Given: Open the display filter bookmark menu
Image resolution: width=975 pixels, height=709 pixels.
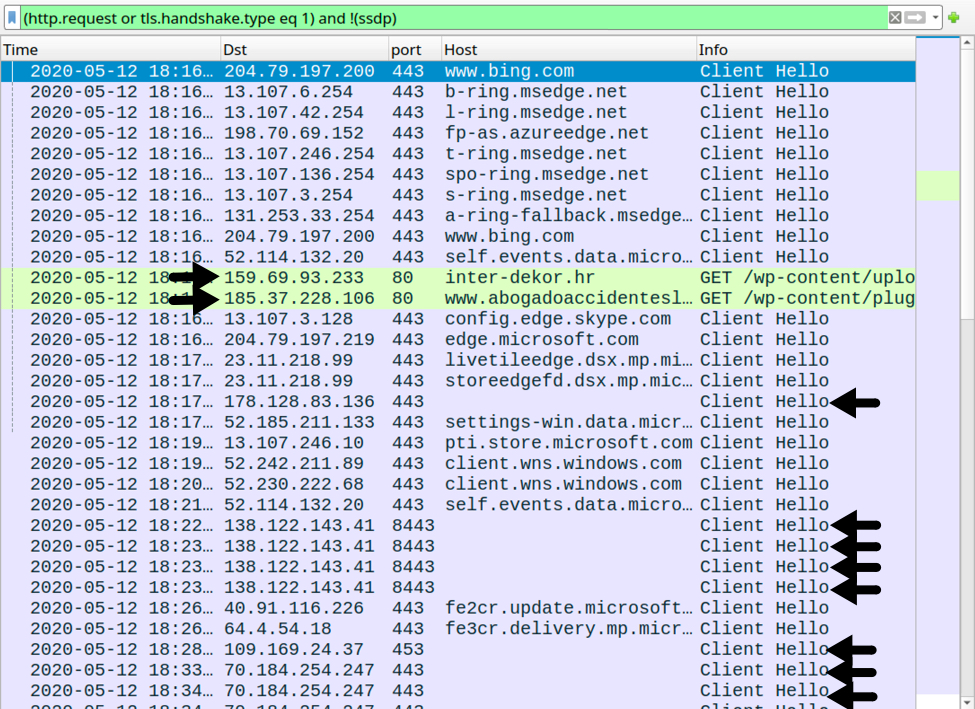Looking at the screenshot, I should pos(12,17).
